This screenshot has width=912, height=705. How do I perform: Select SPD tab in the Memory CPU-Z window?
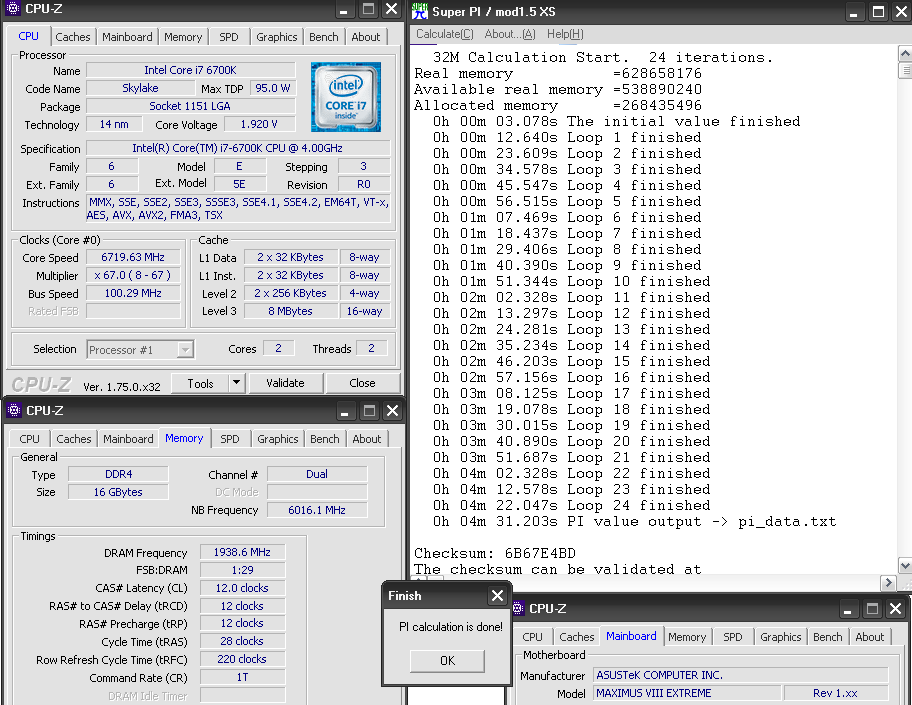click(x=230, y=439)
